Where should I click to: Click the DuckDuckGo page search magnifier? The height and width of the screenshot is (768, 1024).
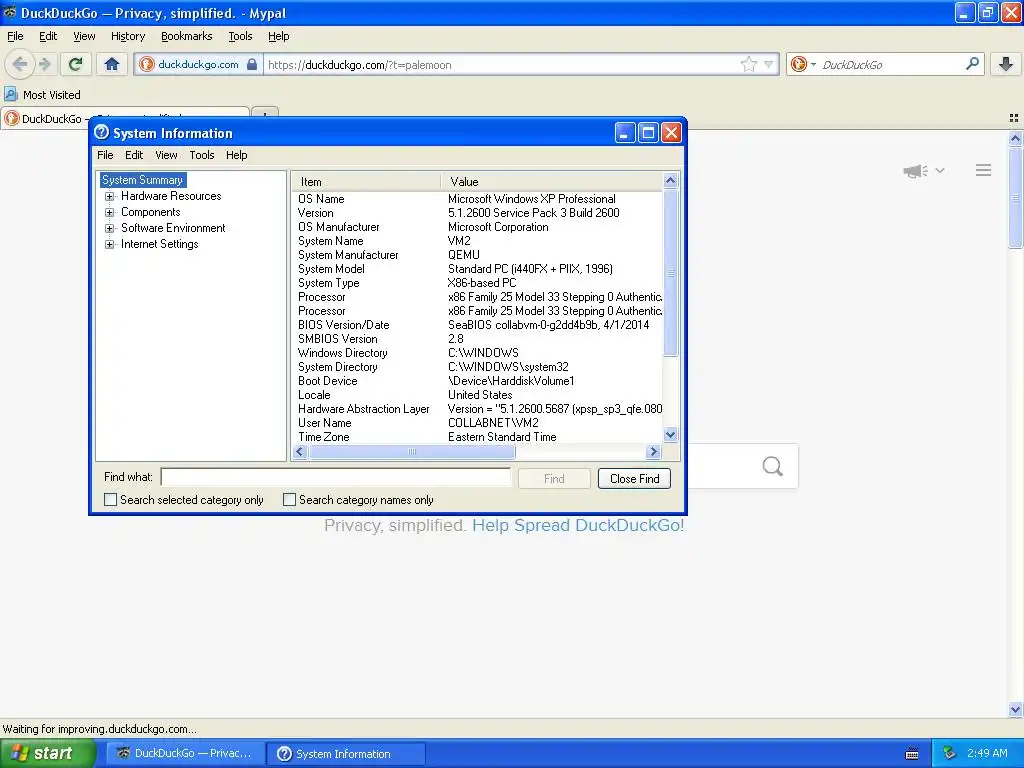pos(773,466)
